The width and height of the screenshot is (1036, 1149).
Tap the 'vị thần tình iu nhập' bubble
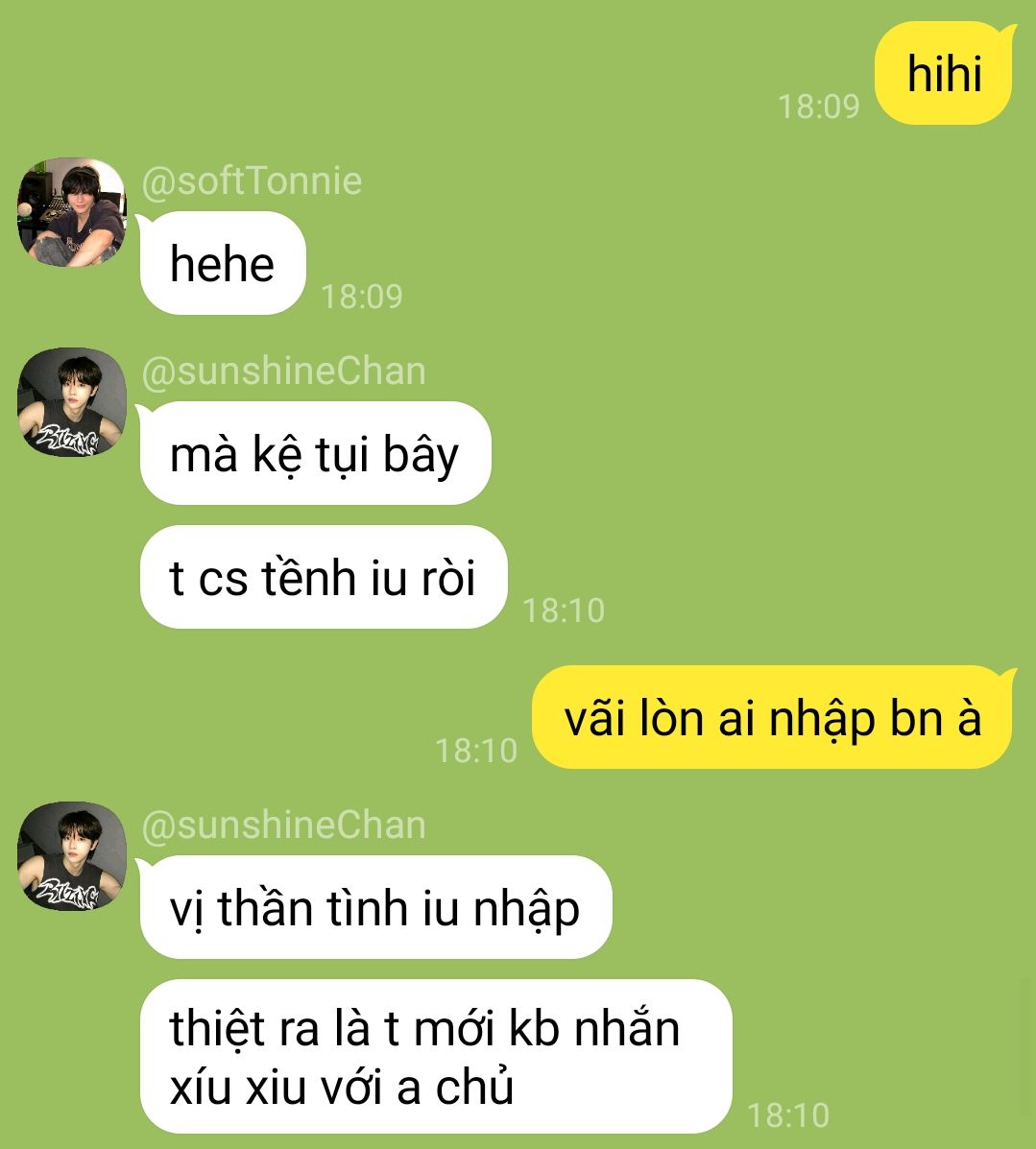click(375, 907)
